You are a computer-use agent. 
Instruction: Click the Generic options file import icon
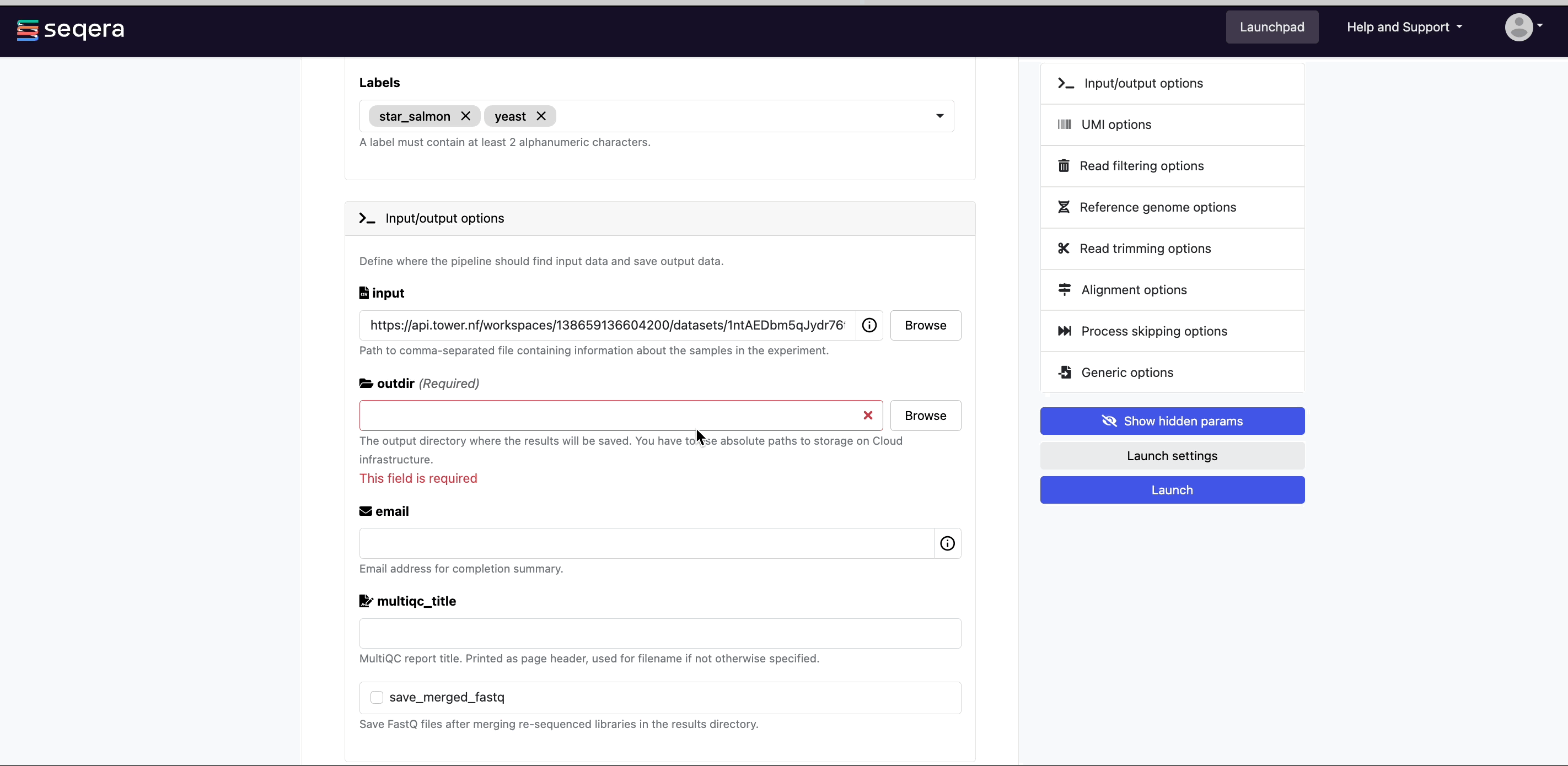pyautogui.click(x=1065, y=372)
